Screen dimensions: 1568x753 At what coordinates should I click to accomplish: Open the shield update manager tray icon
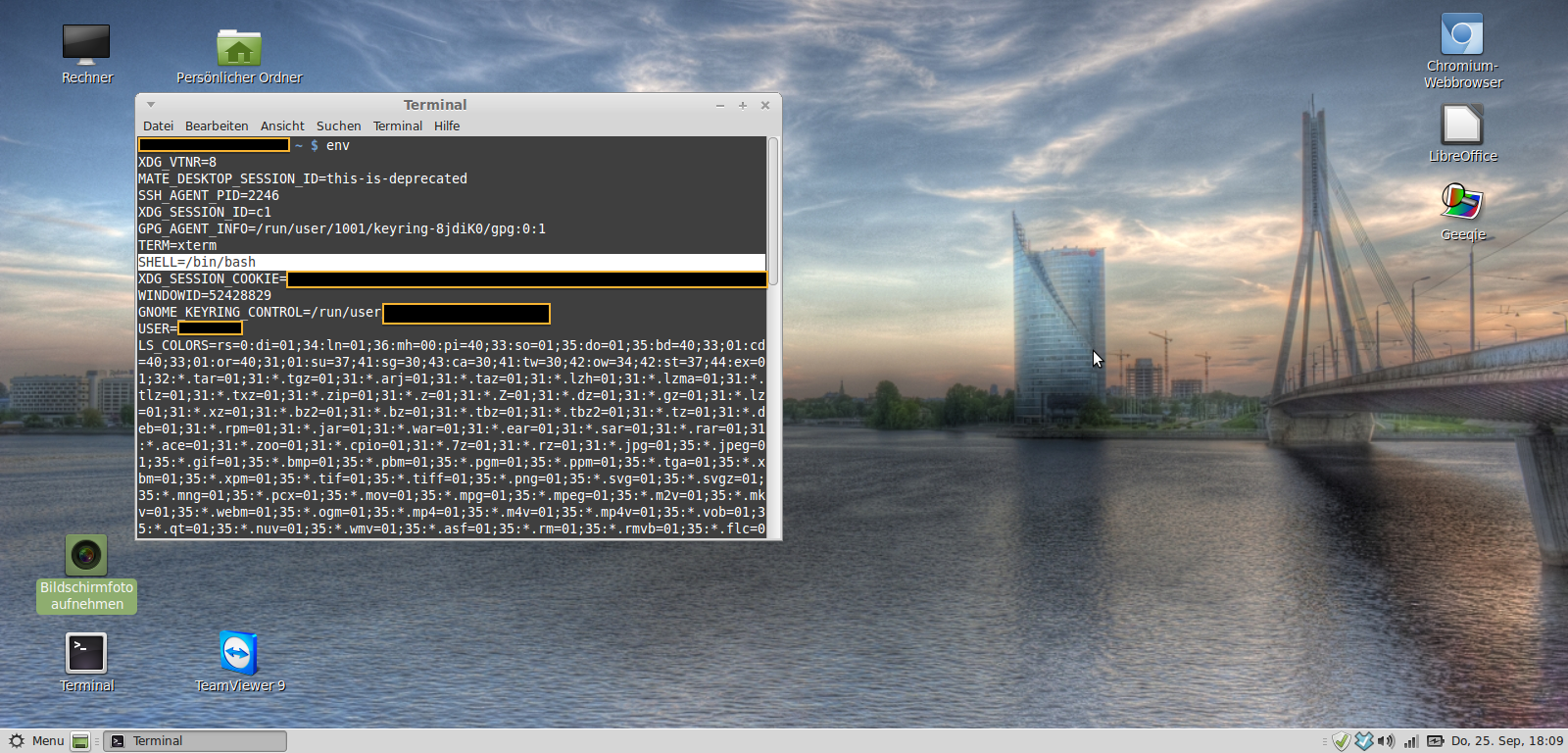pos(1341,741)
